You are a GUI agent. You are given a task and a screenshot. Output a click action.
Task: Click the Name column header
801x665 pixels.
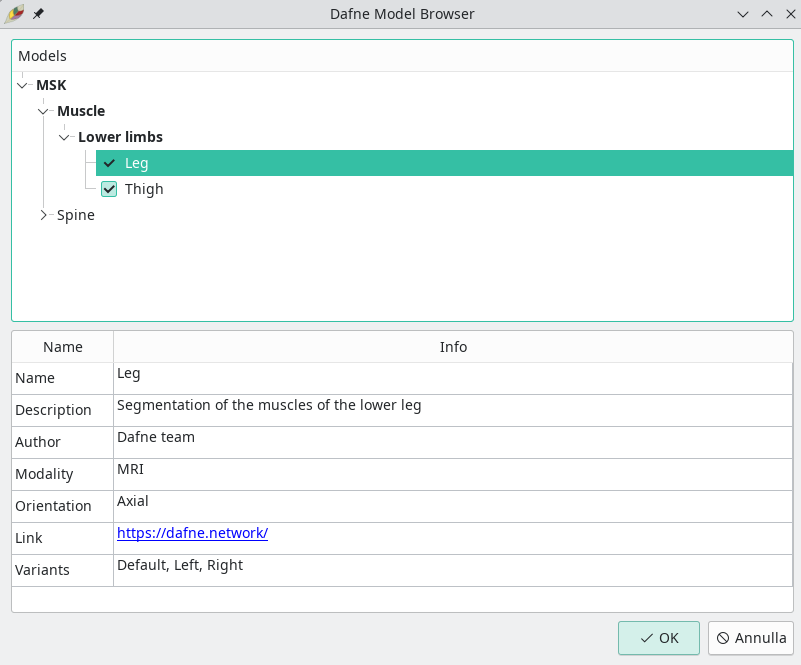(x=63, y=347)
